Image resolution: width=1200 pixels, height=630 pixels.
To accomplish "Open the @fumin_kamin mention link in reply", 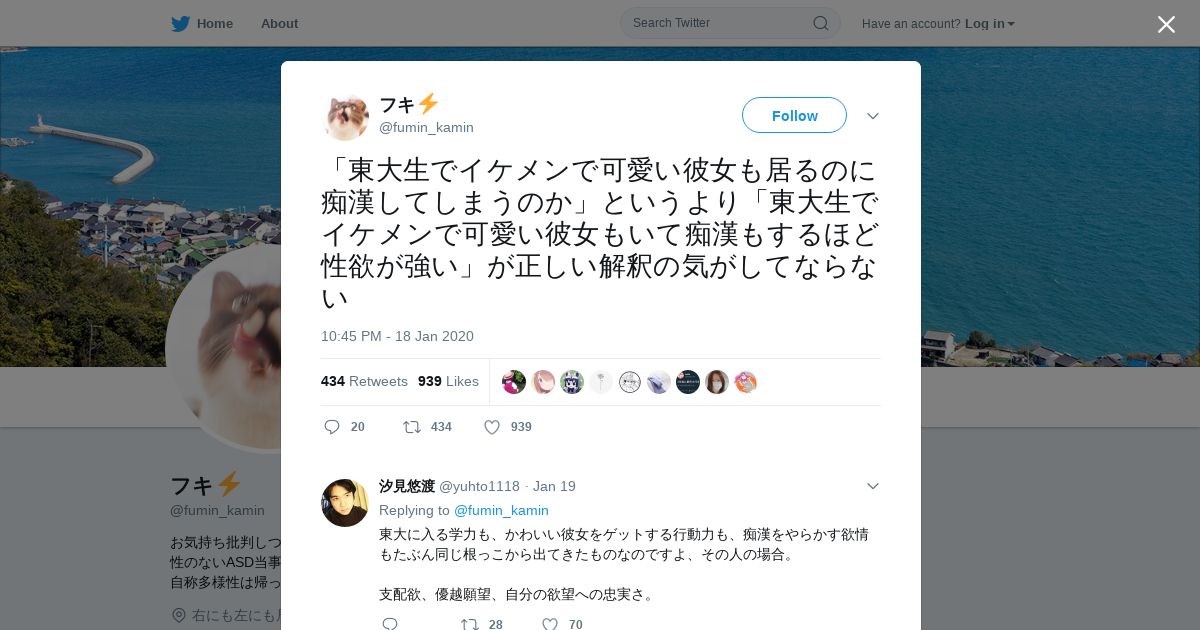I will [x=501, y=510].
